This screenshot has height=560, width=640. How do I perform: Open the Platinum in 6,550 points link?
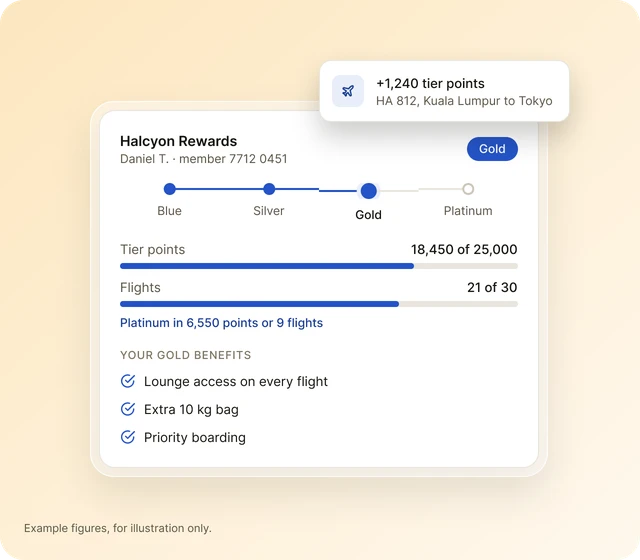(x=221, y=323)
